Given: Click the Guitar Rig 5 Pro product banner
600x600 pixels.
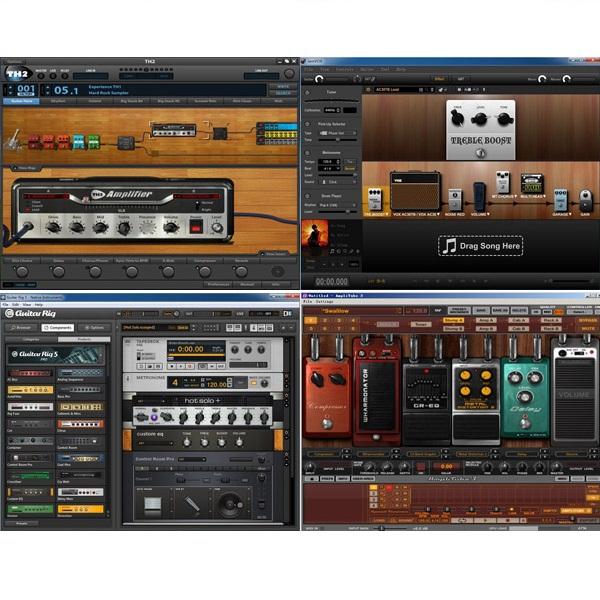Looking at the screenshot, I should [56, 355].
